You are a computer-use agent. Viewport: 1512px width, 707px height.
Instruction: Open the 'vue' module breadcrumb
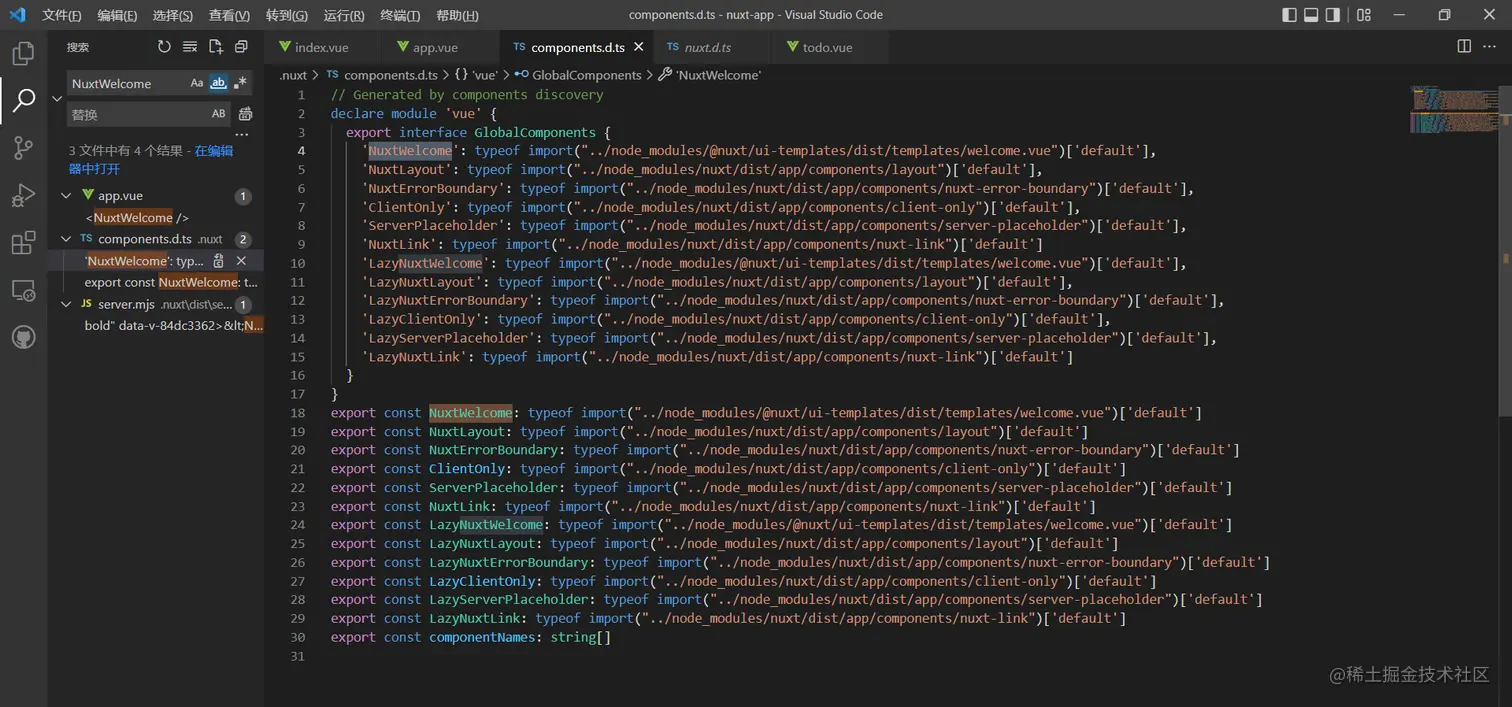point(476,75)
